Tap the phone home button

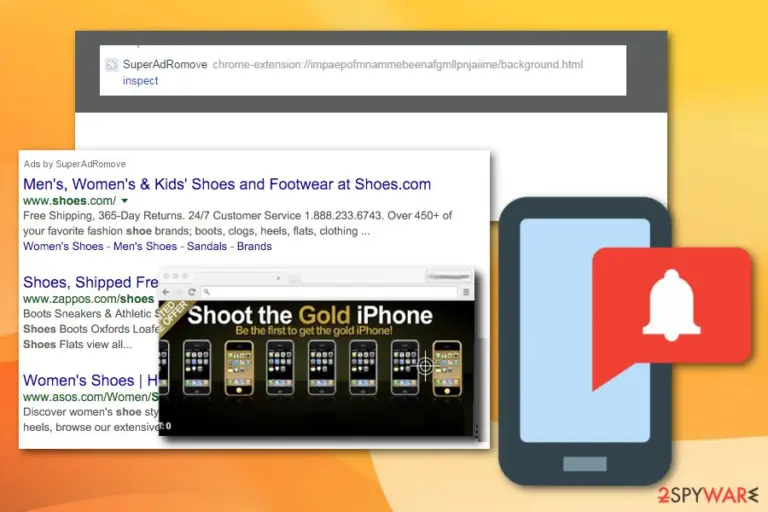point(585,463)
